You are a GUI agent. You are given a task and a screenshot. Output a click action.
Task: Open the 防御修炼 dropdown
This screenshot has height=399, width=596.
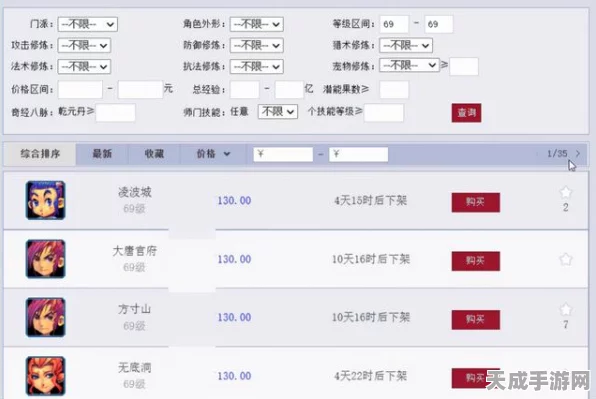pyautogui.click(x=257, y=46)
